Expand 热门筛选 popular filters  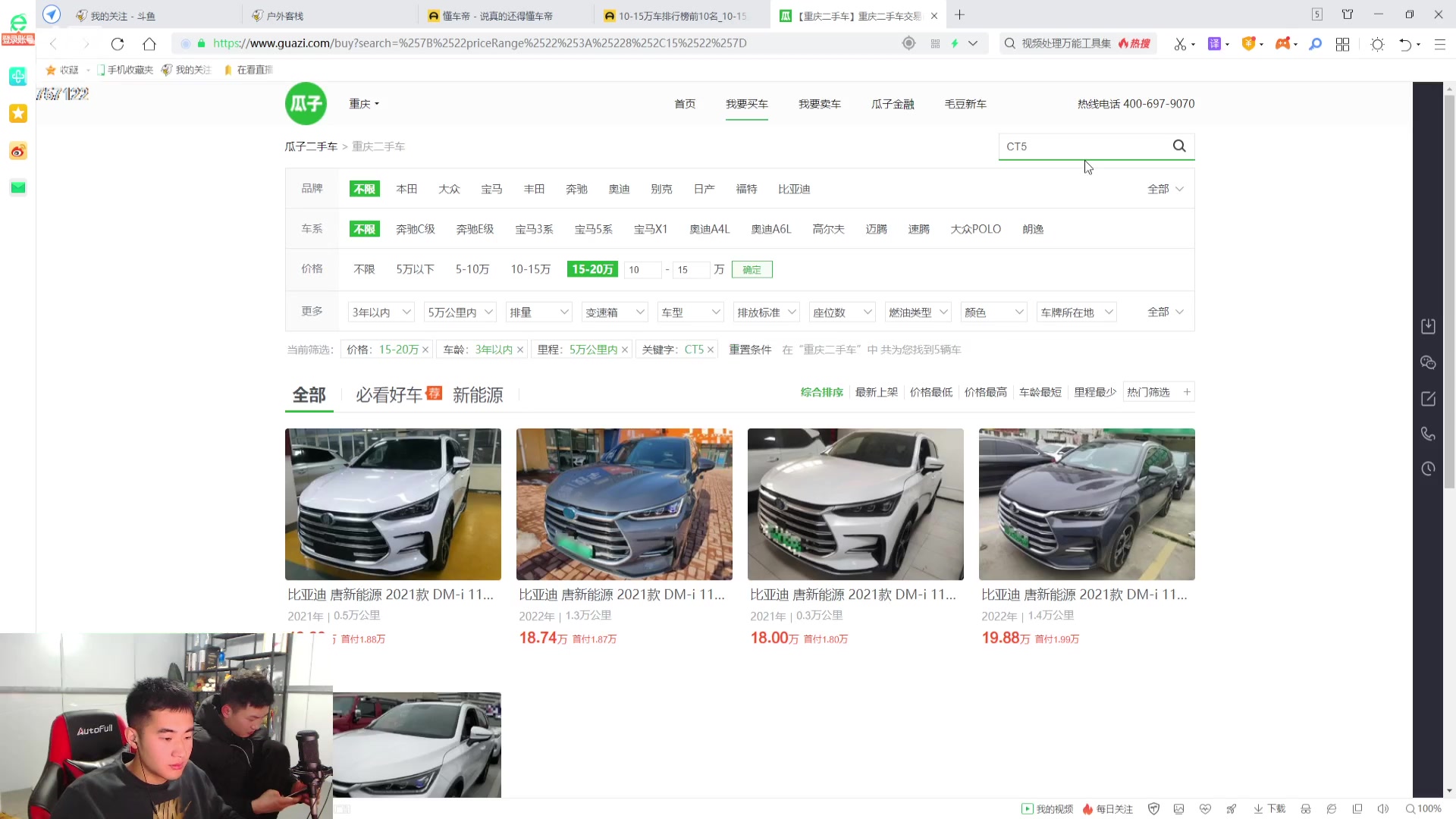(1159, 392)
